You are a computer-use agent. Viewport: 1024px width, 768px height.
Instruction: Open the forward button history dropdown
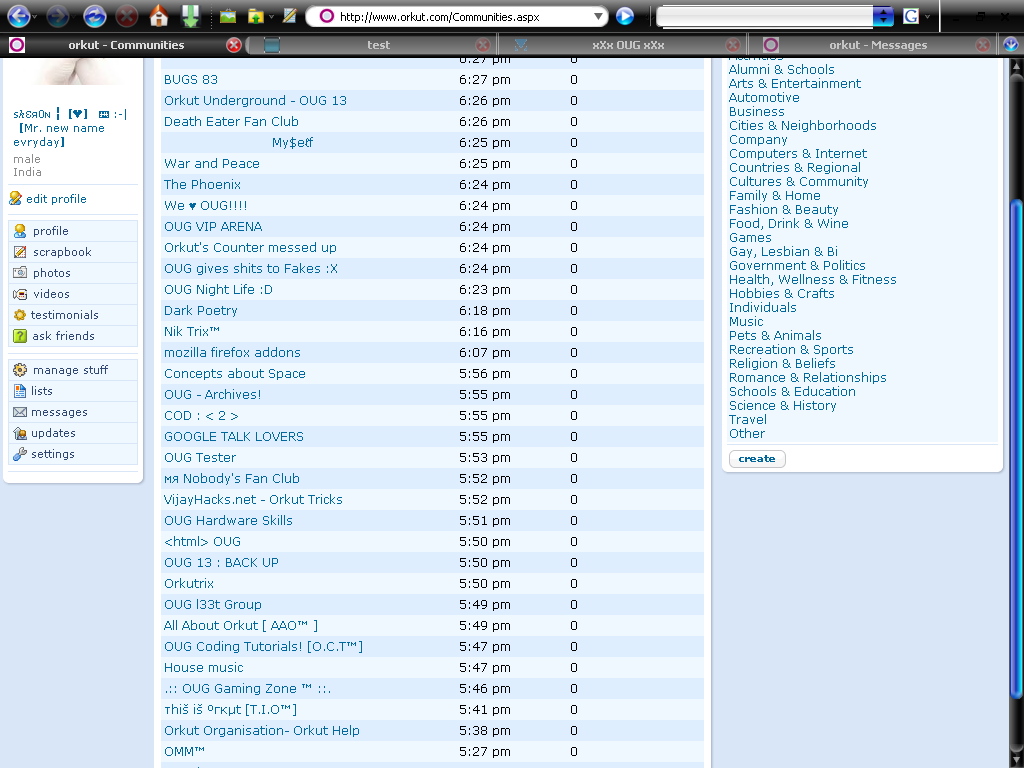pos(73,16)
